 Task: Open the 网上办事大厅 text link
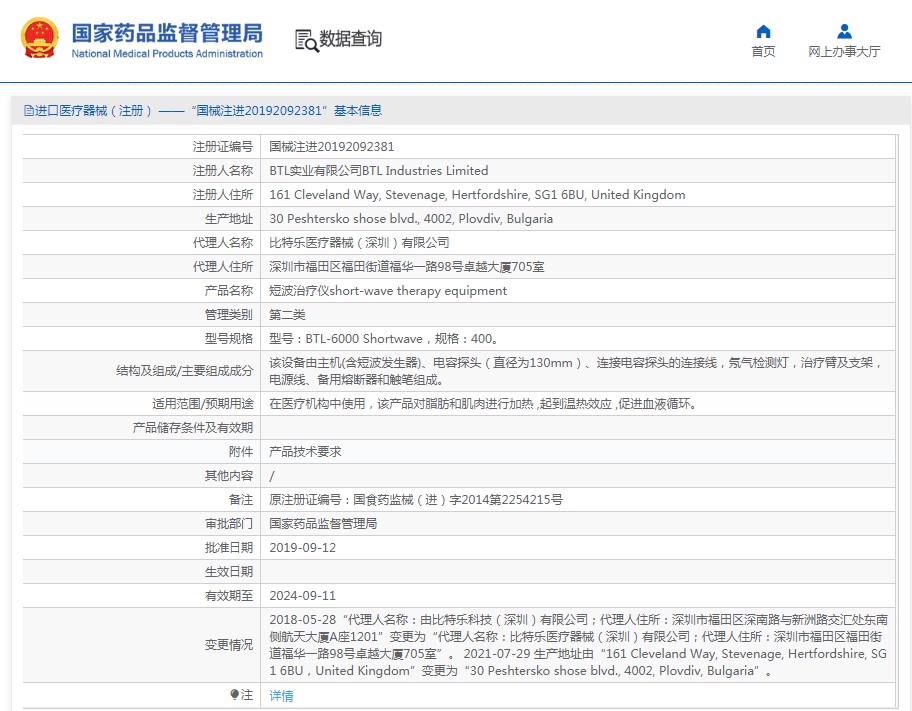(844, 52)
